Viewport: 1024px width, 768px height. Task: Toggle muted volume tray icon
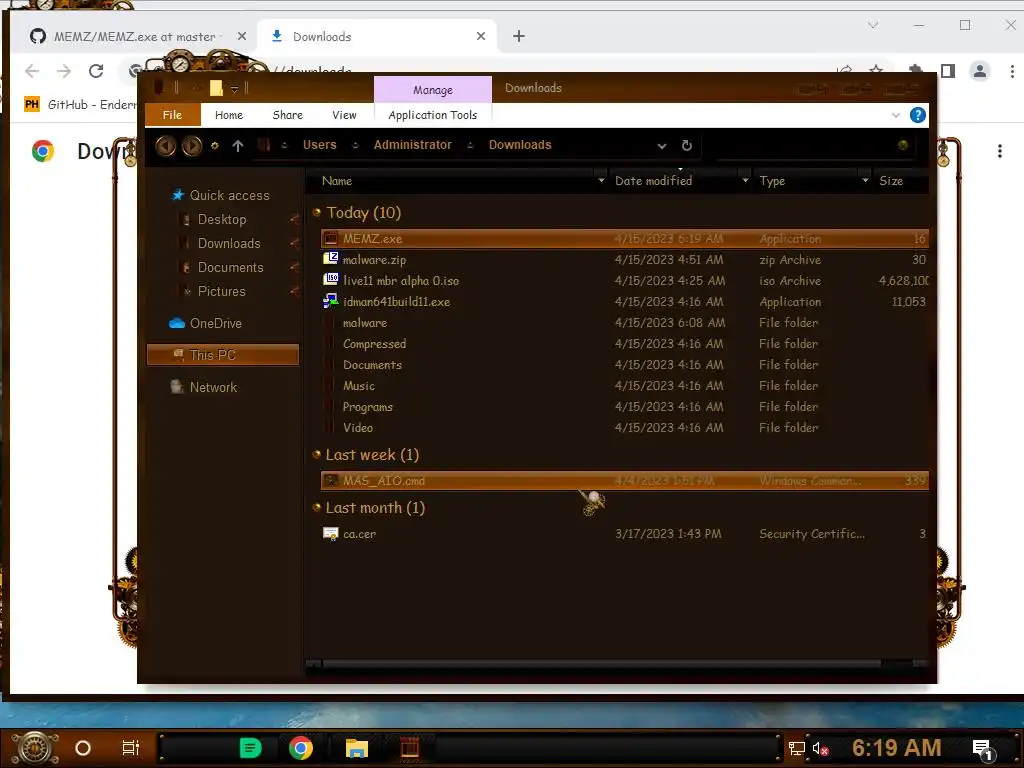tap(820, 748)
